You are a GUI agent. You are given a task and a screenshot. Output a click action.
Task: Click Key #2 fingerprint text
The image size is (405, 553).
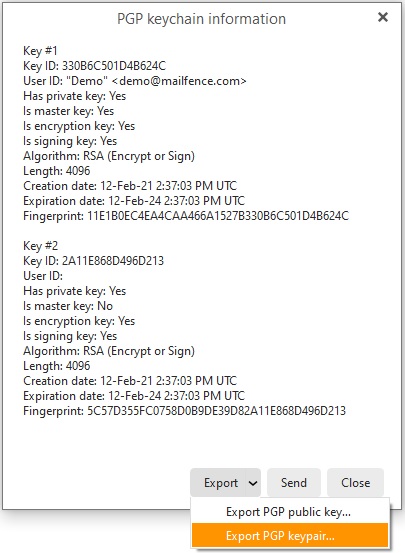pyautogui.click(x=185, y=411)
